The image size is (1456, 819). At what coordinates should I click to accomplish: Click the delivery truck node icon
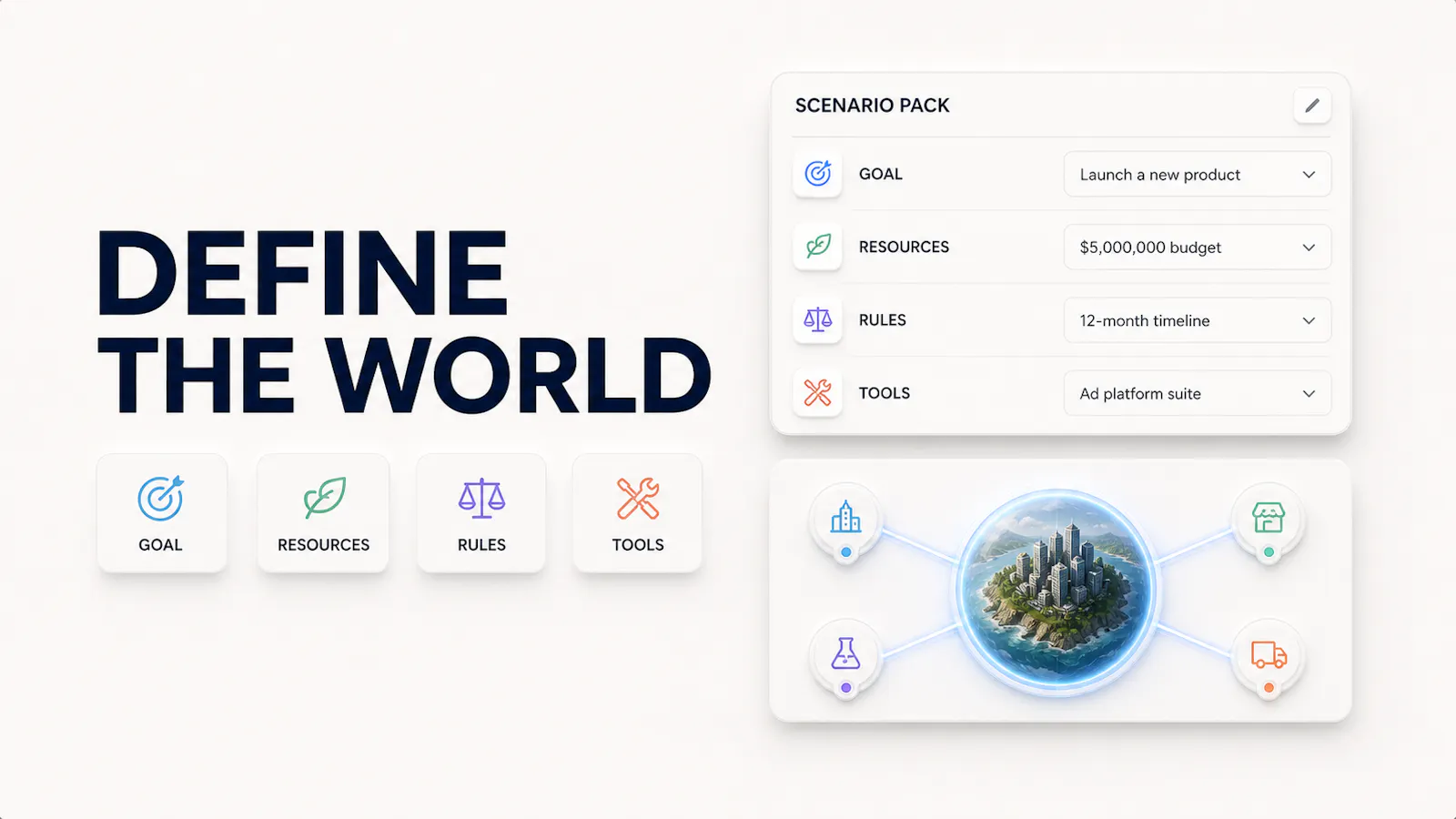1268,654
